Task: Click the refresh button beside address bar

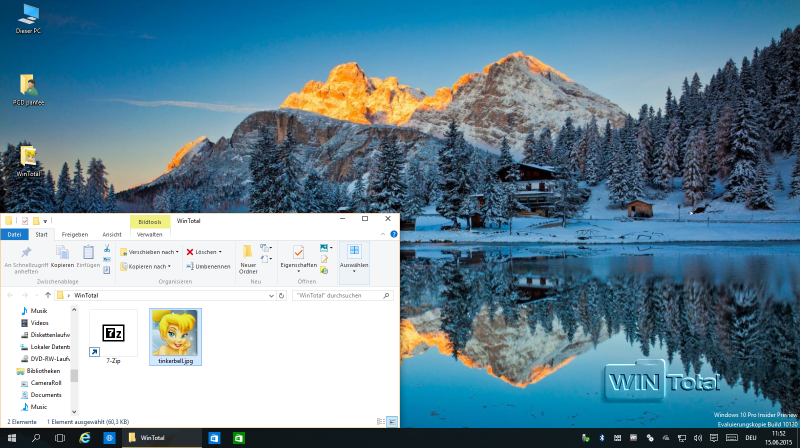Action: tap(281, 295)
